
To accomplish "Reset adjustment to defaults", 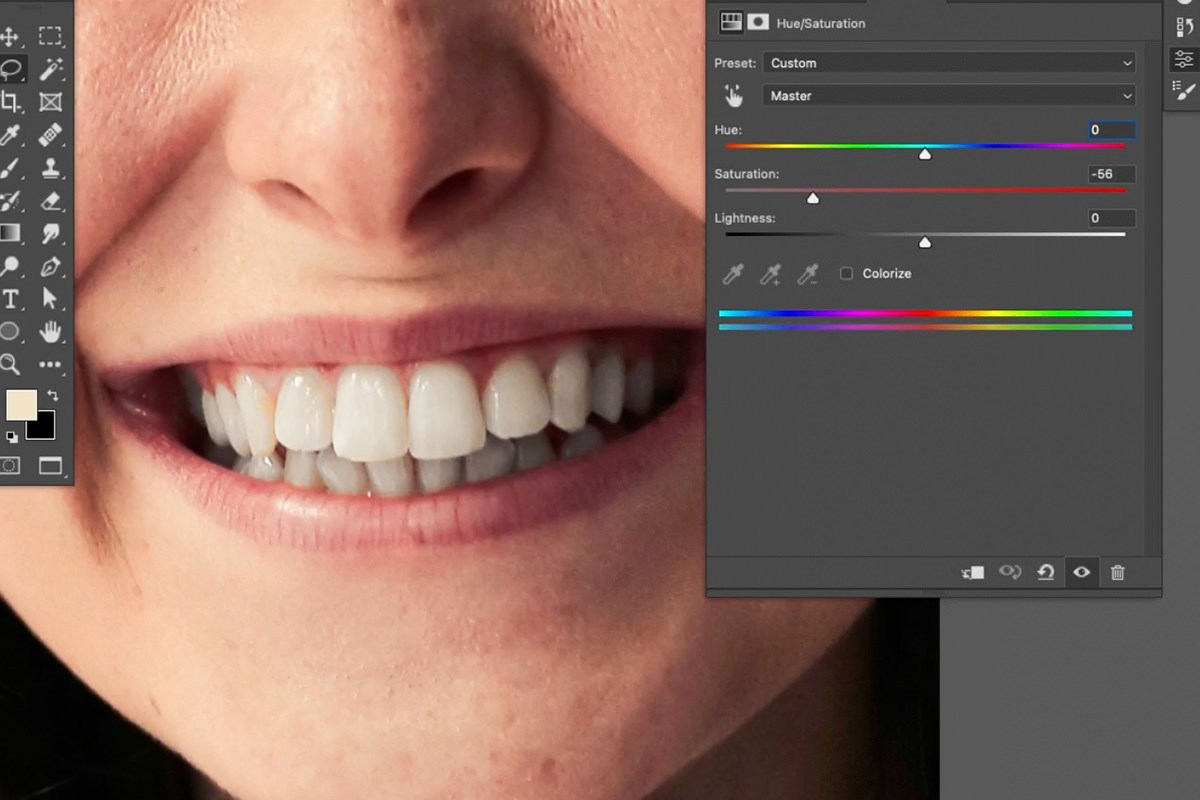I will click(1045, 572).
